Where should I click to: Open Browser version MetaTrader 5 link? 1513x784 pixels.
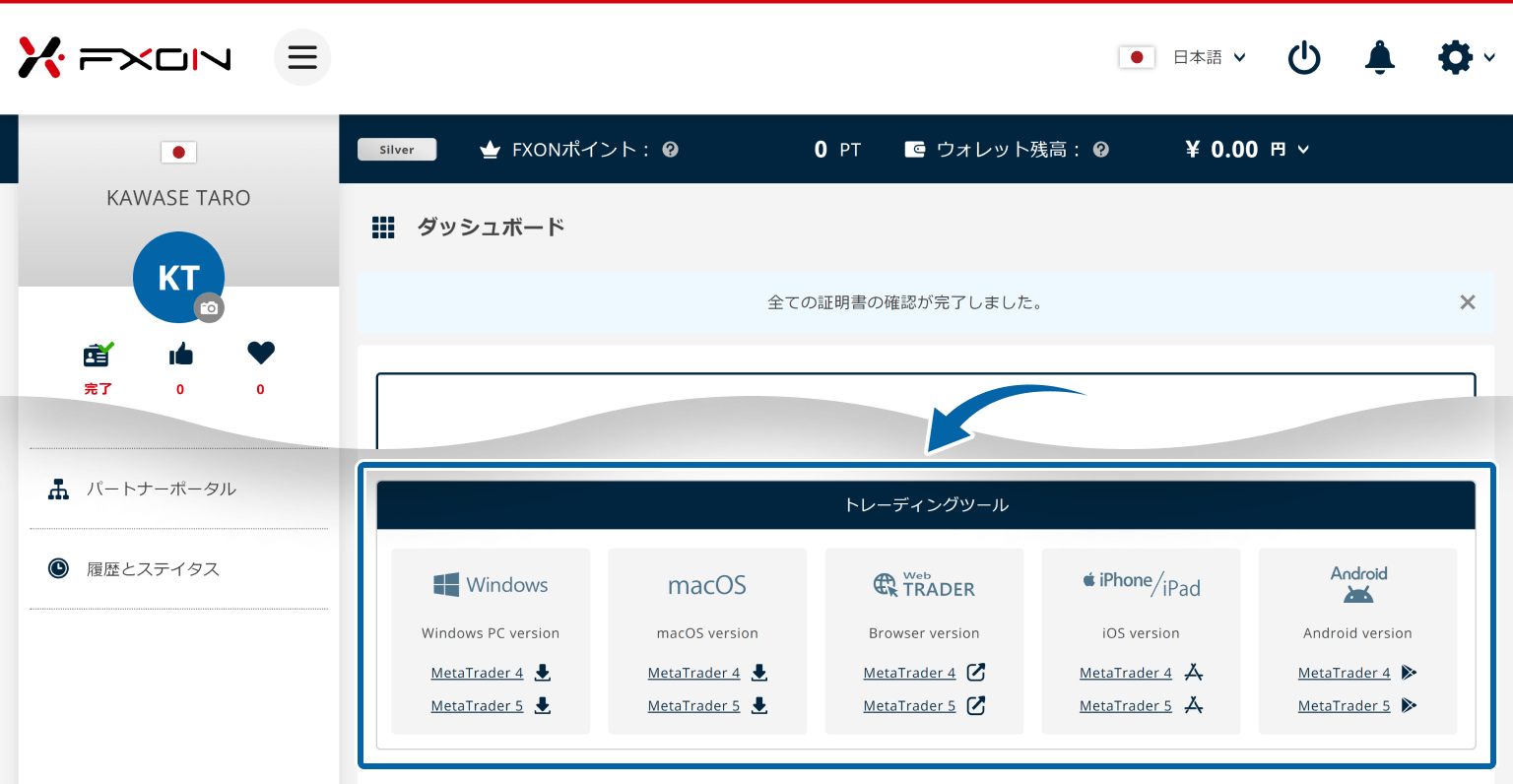(x=909, y=706)
